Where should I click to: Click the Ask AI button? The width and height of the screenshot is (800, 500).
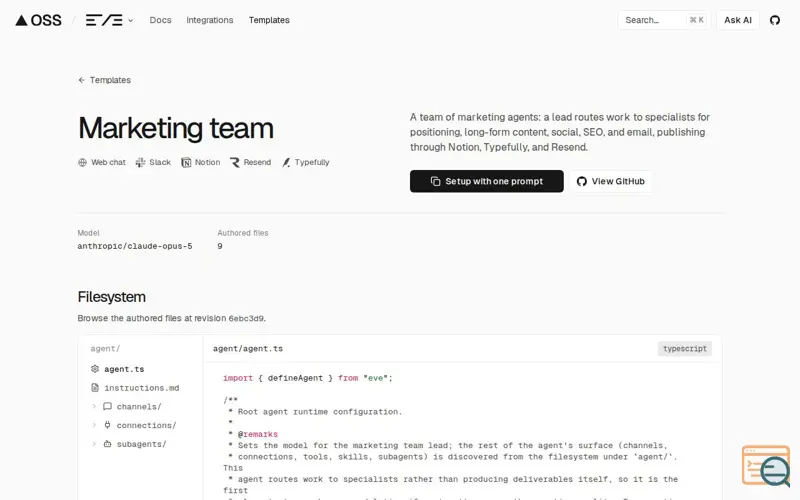coord(738,20)
